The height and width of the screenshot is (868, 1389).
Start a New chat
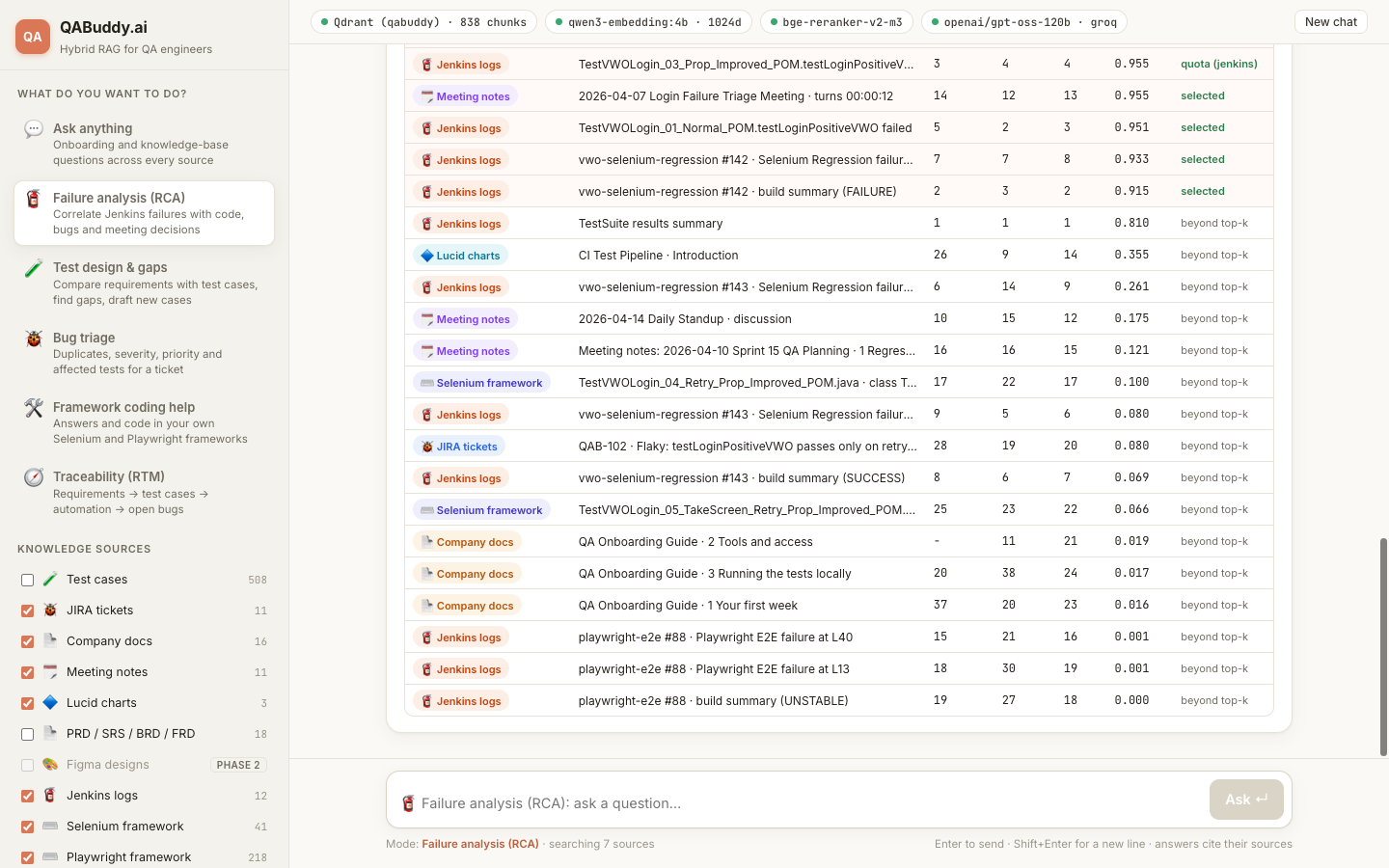[x=1330, y=22]
